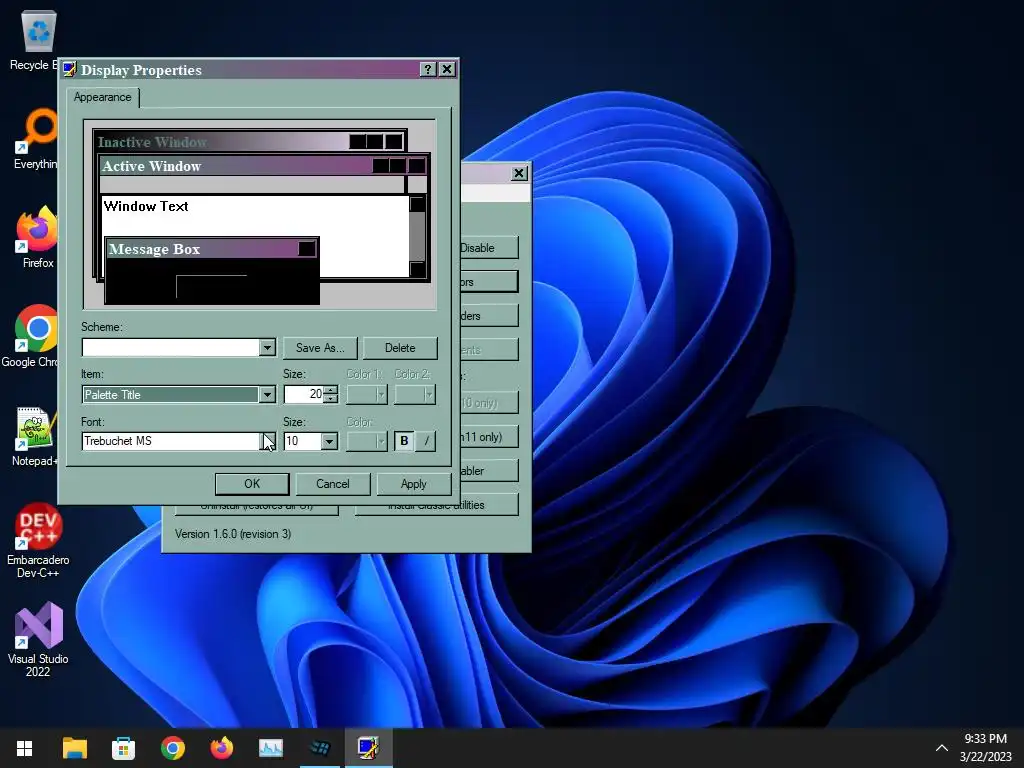
Task: Show hidden system tray icons chevron
Action: click(x=942, y=748)
